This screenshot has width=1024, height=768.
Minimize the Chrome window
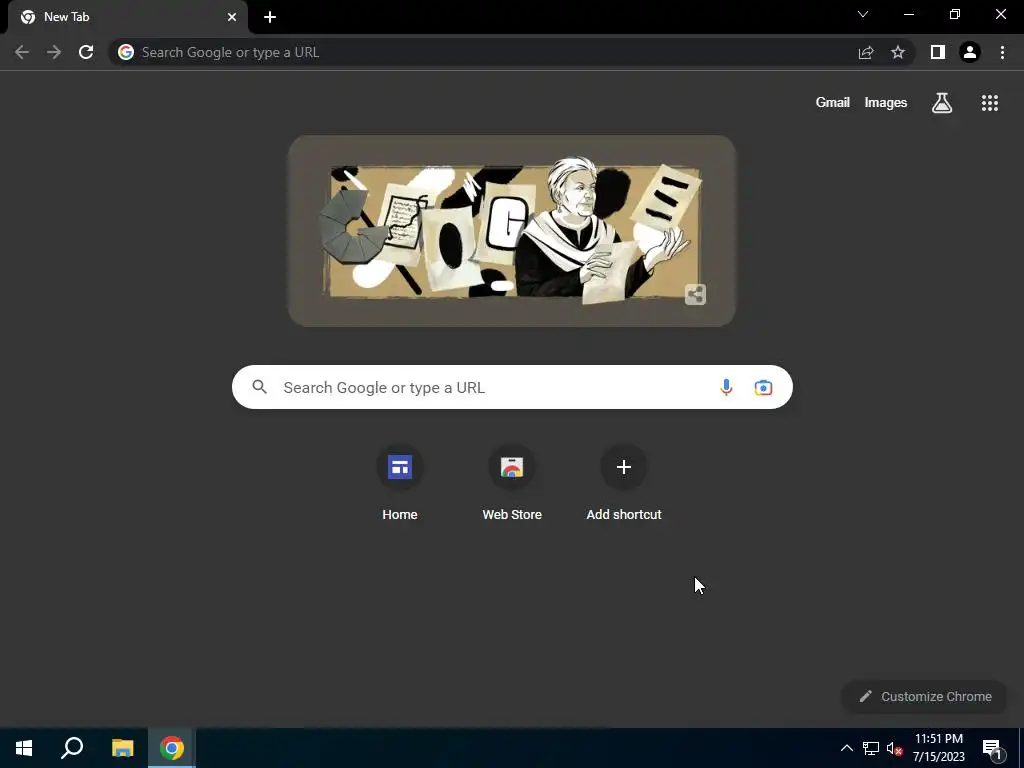(909, 14)
